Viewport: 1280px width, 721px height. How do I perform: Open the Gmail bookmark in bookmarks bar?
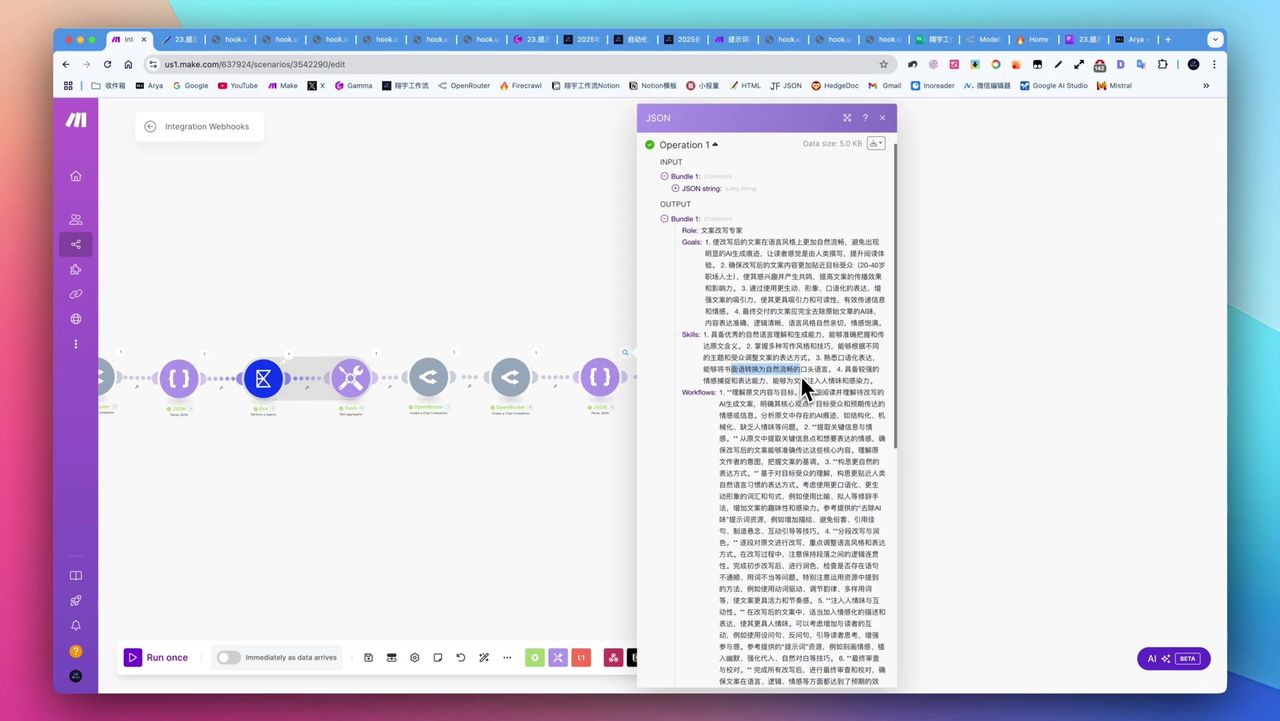pyautogui.click(x=883, y=86)
